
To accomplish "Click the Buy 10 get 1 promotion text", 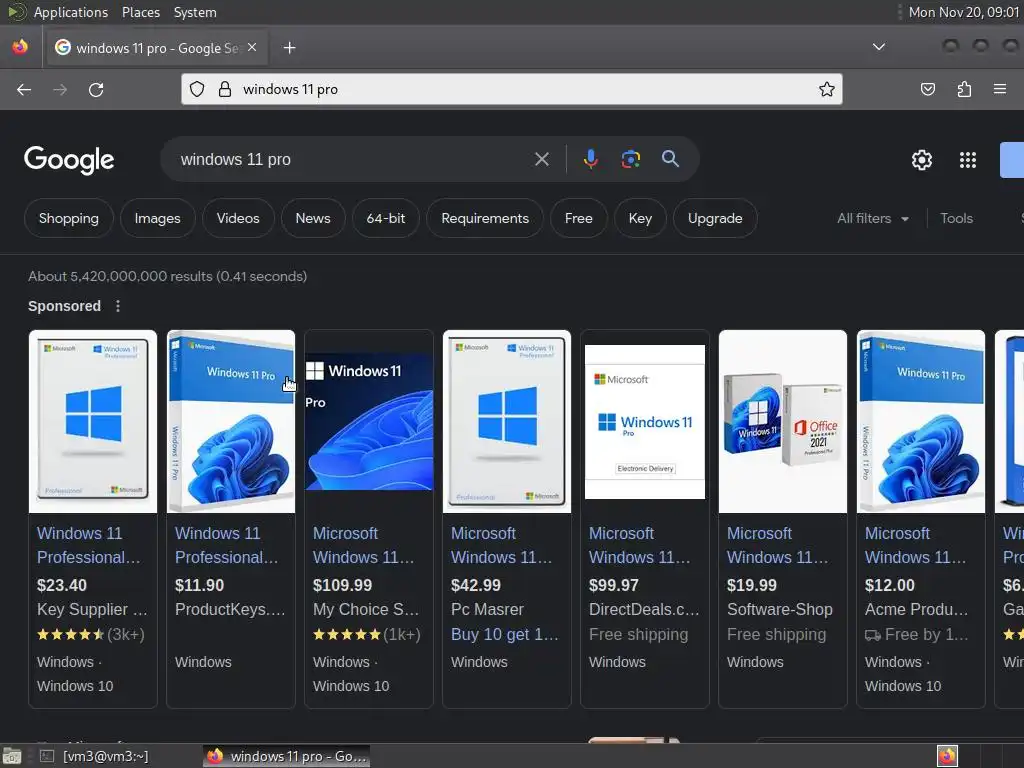I will pyautogui.click(x=505, y=634).
